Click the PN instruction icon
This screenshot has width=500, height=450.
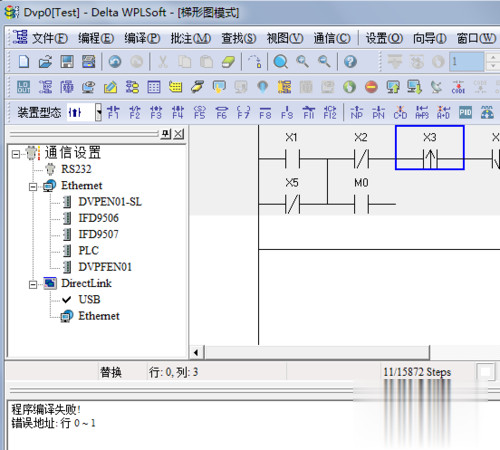tap(378, 112)
